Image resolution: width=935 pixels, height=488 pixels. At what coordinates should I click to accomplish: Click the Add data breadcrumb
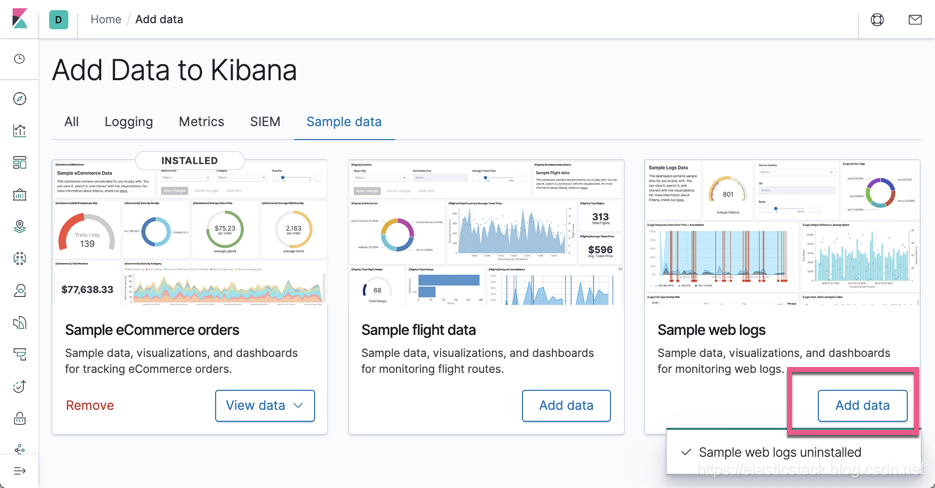[159, 19]
